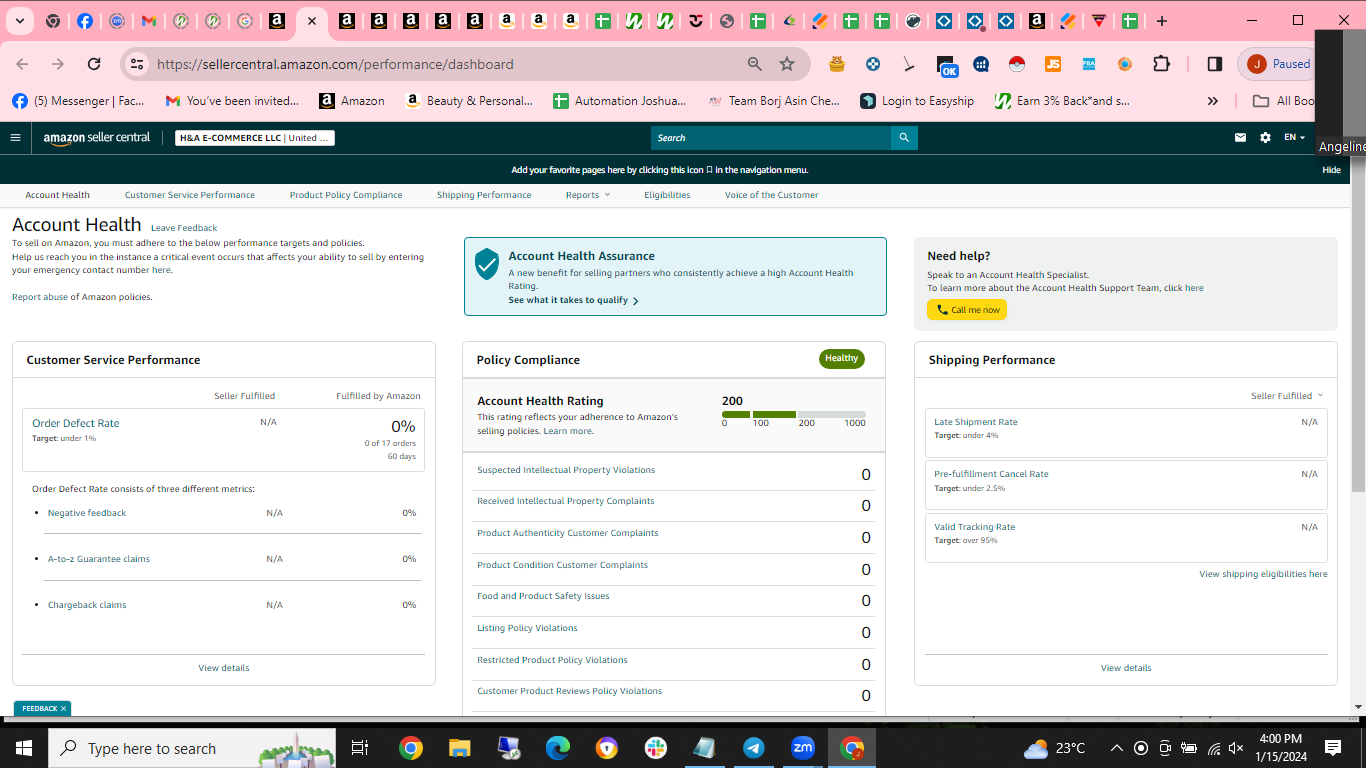Change the Seller Fulfilled shipping dropdown
1366x768 pixels.
[1287, 396]
